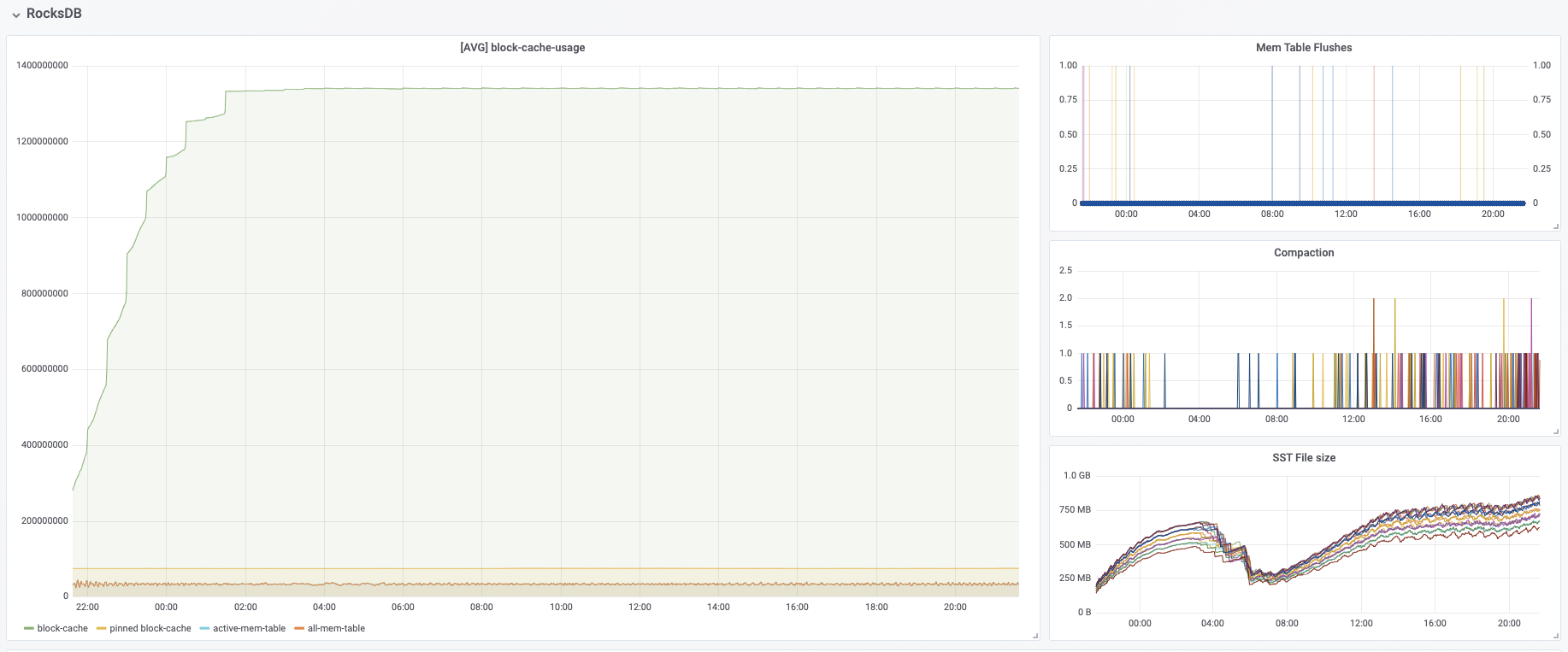Screen dimensions: 1568x652
Task: Click the block-cache-usage panel resize handle
Action: (x=1035, y=636)
